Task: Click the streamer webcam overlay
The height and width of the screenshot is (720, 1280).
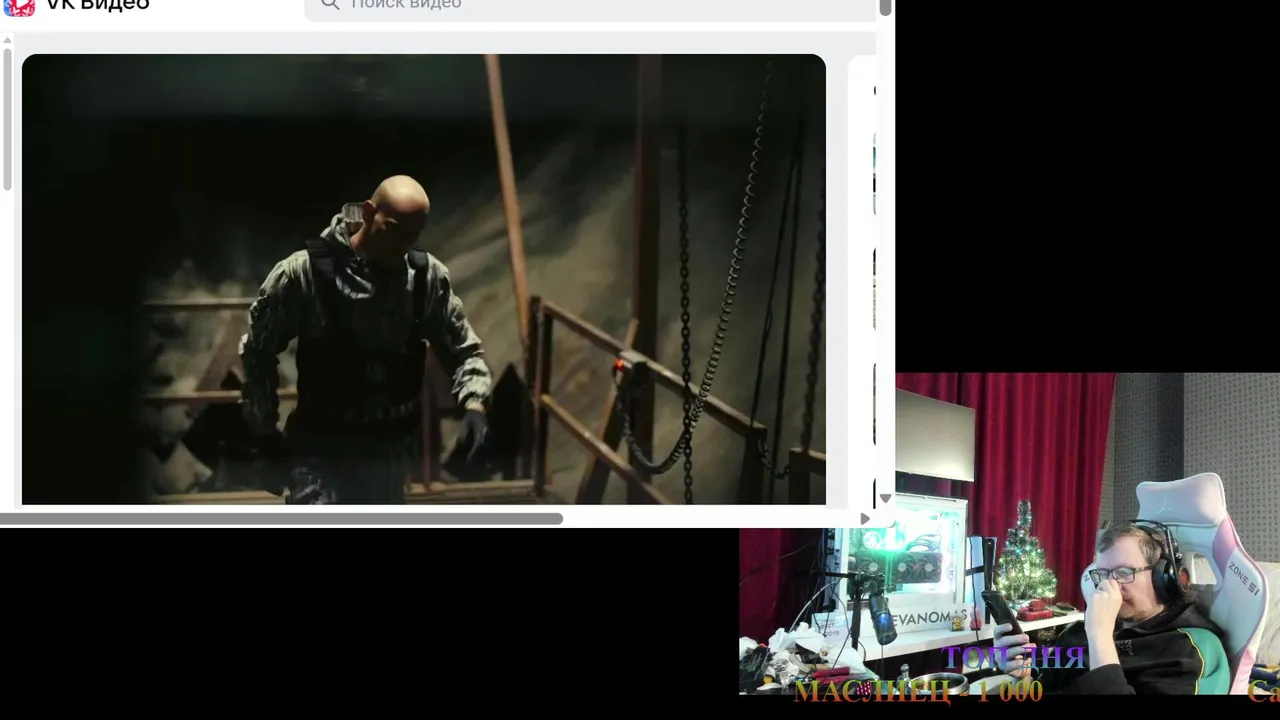Action: [x=1009, y=534]
